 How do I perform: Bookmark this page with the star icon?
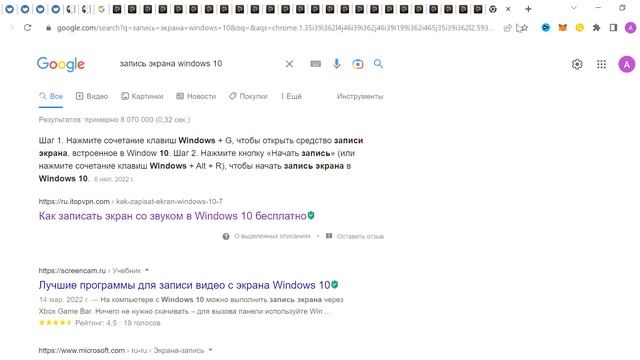pyautogui.click(x=524, y=28)
